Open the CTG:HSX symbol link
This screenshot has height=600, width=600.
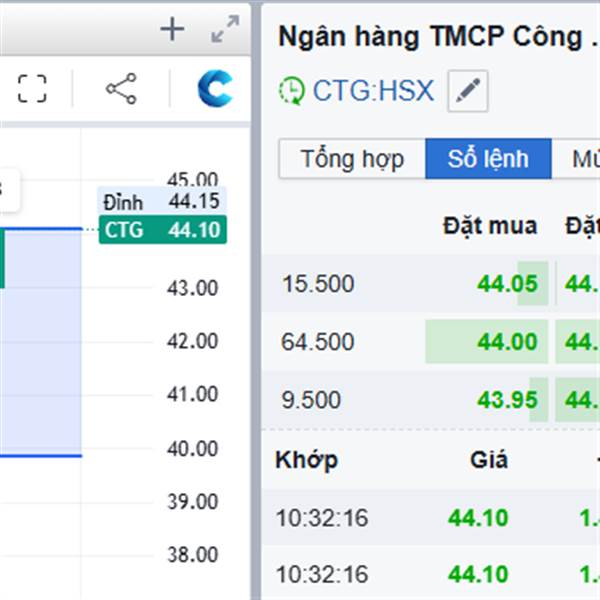[373, 91]
